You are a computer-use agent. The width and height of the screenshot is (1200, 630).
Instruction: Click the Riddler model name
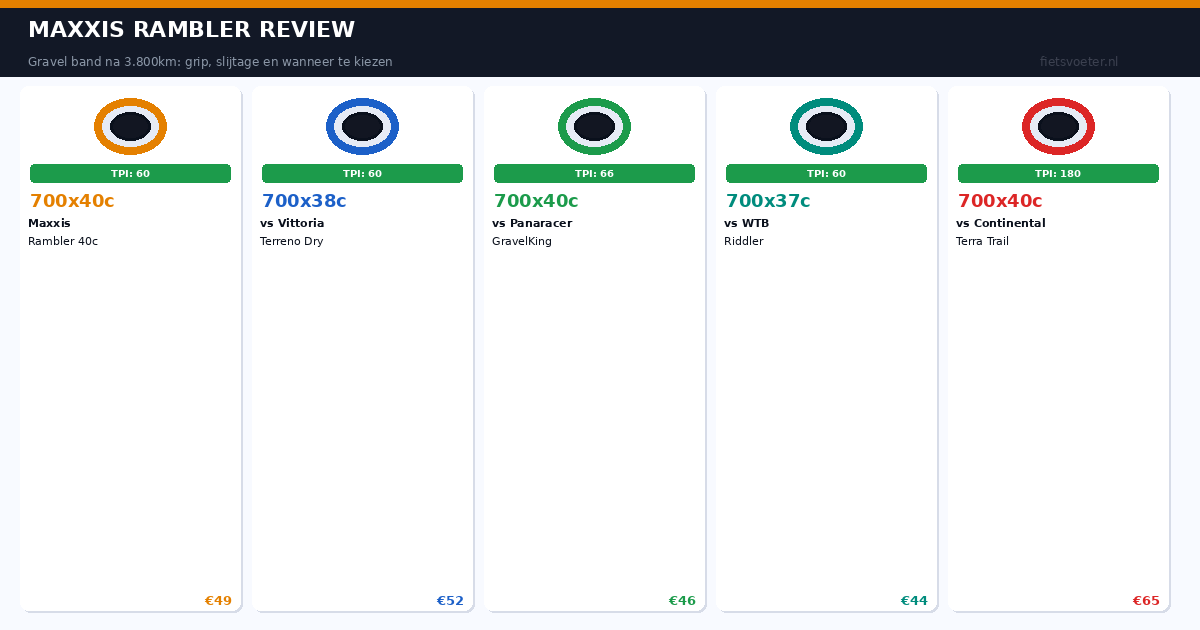tap(744, 241)
